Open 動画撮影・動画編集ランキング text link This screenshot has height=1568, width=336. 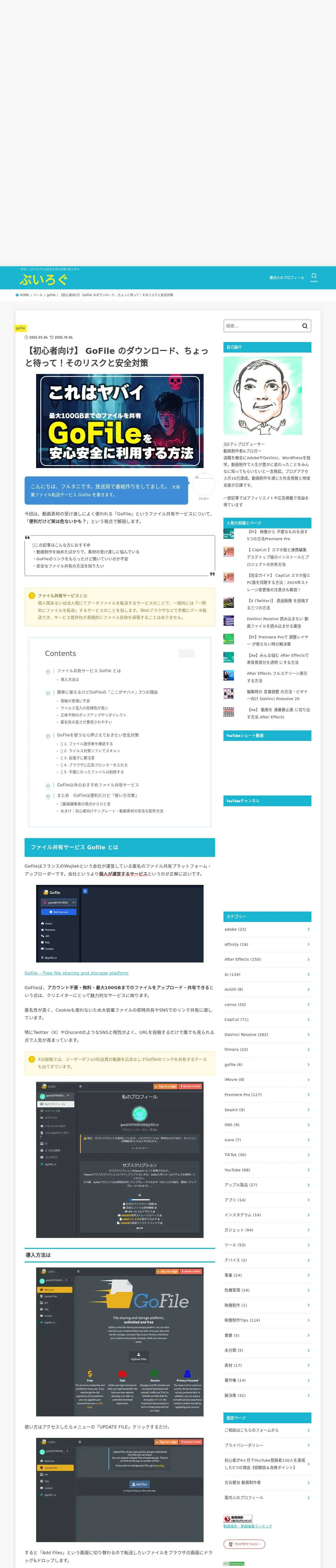click(x=248, y=1526)
